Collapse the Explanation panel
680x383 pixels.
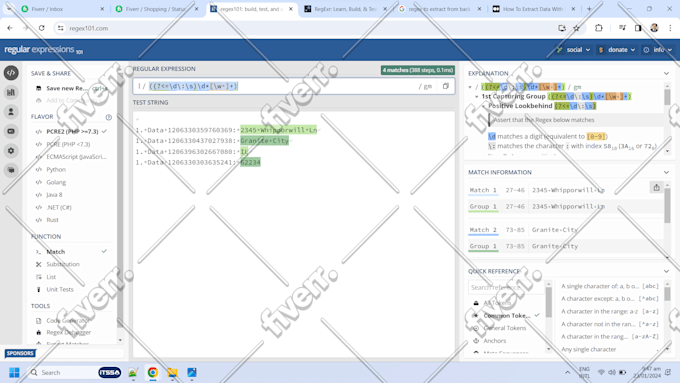[666, 73]
